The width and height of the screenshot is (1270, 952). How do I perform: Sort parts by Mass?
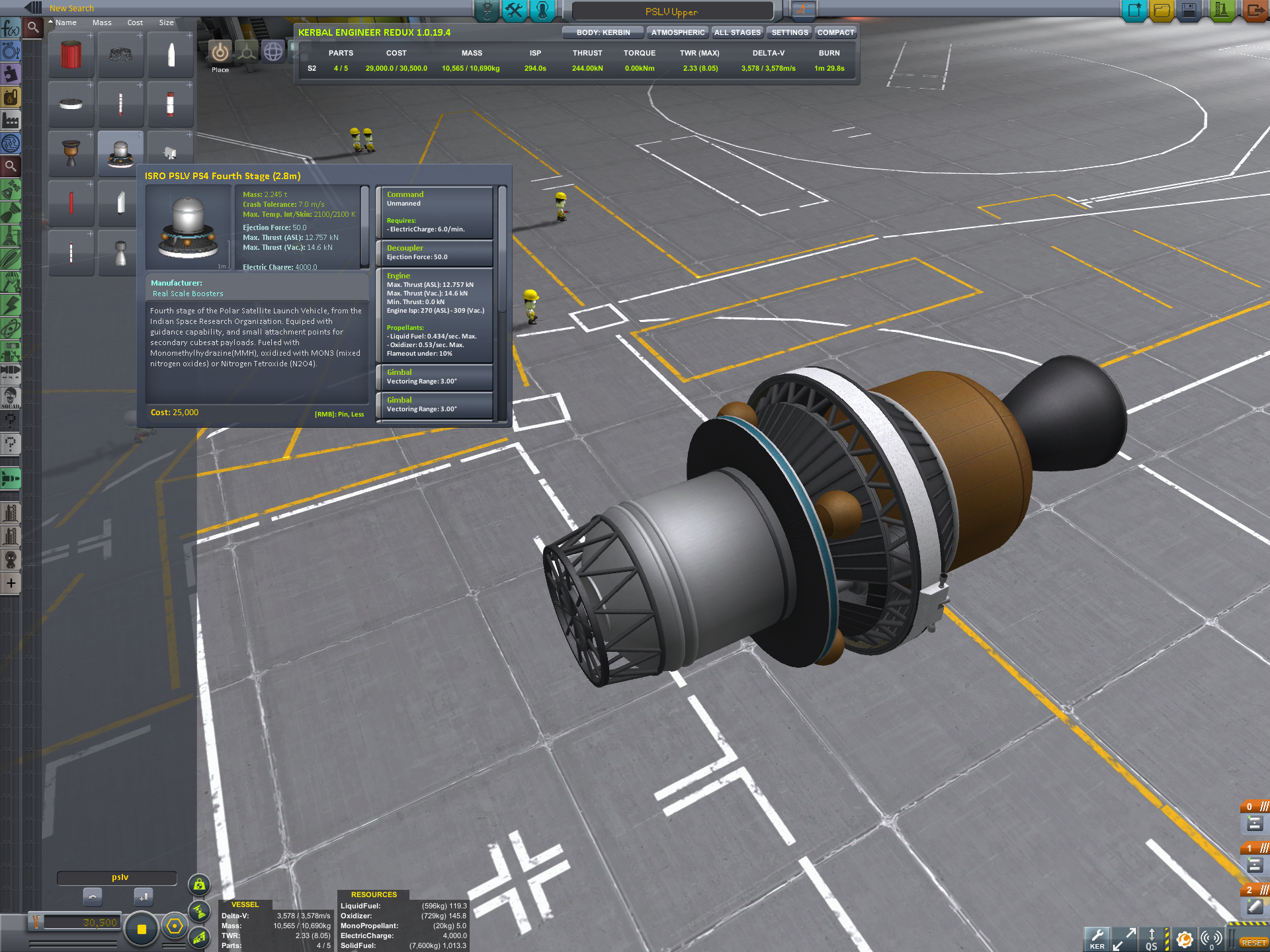(102, 22)
